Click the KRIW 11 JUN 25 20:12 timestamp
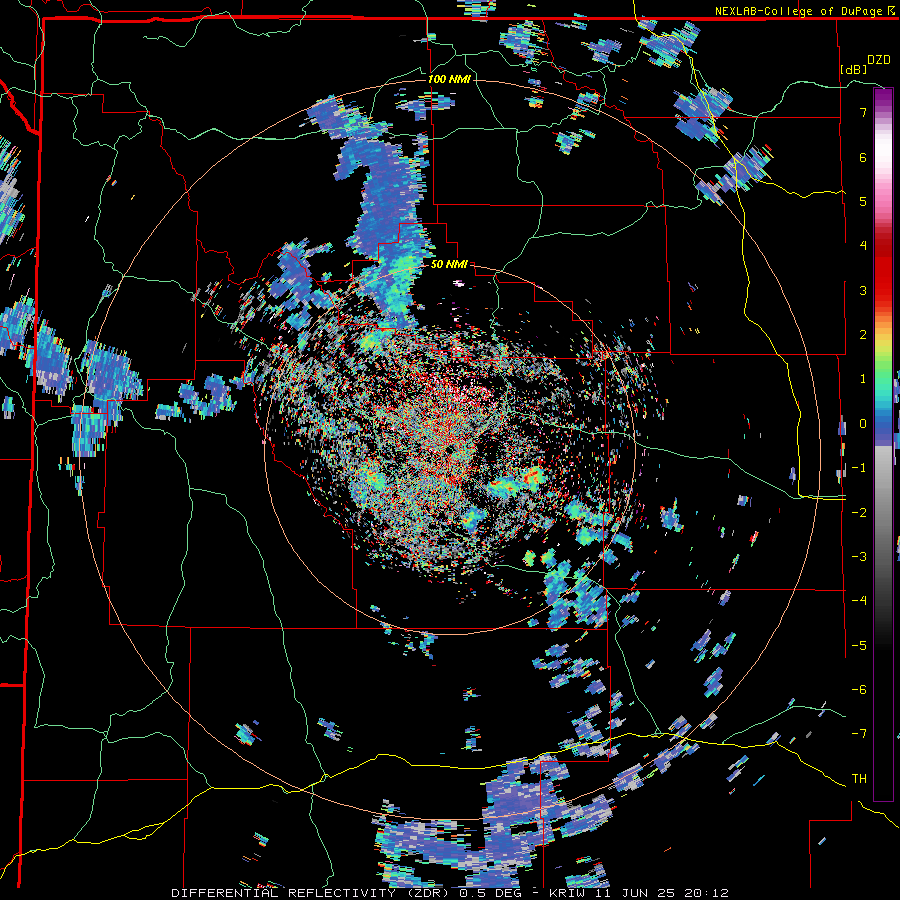 pos(639,893)
